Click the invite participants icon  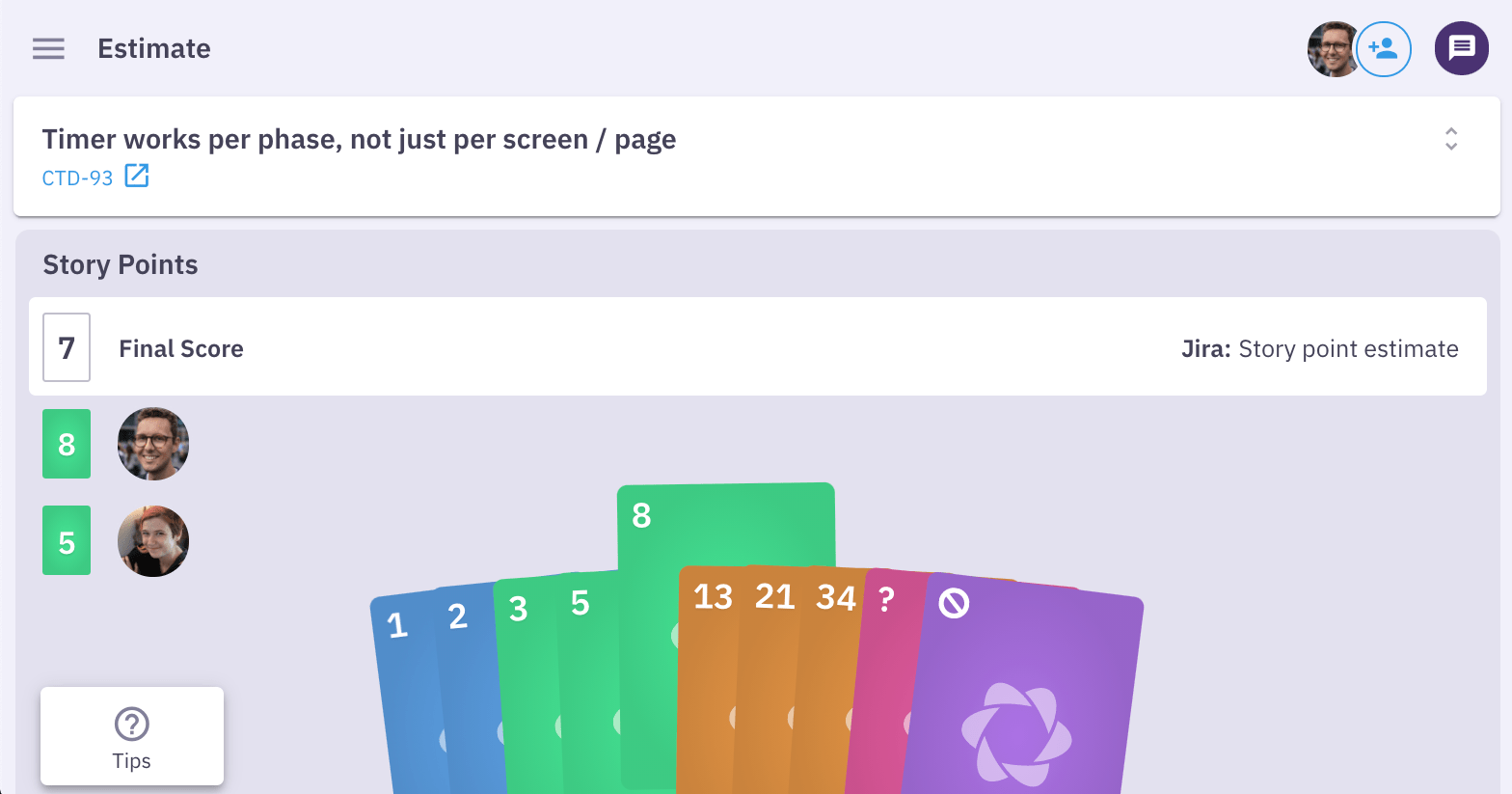1385,48
